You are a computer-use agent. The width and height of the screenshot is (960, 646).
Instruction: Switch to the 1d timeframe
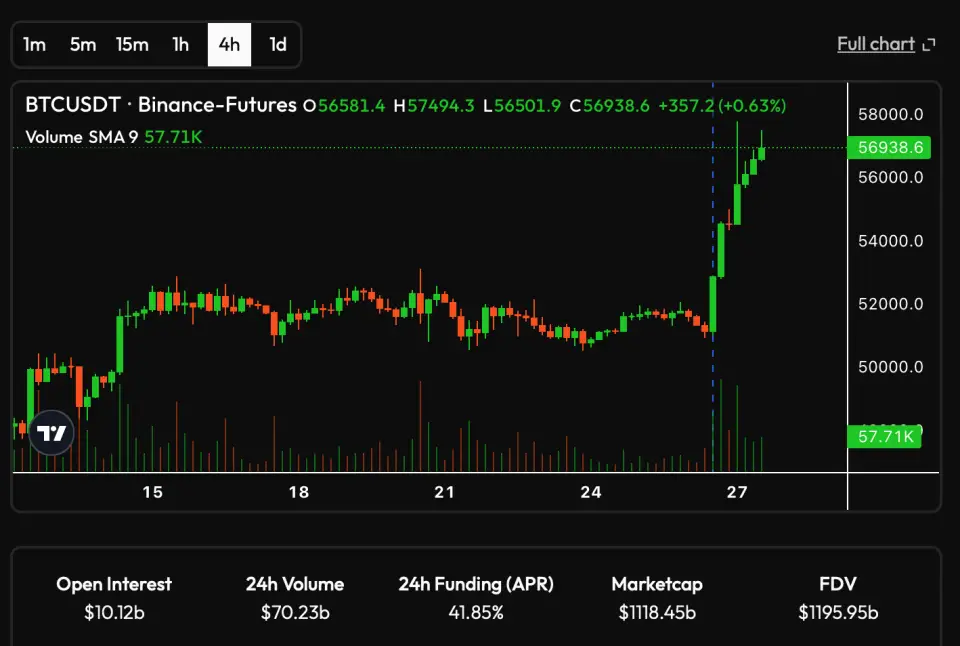click(x=278, y=44)
